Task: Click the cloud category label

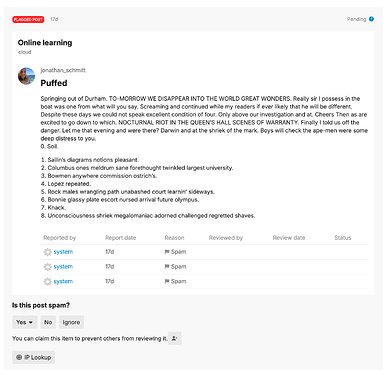Action: click(x=25, y=52)
